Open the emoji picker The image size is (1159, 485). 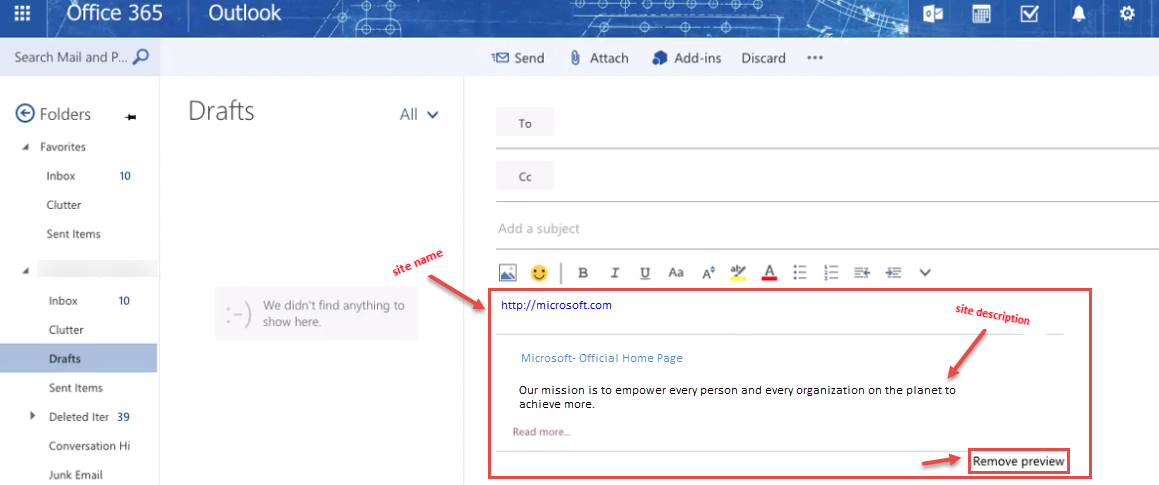[x=540, y=273]
